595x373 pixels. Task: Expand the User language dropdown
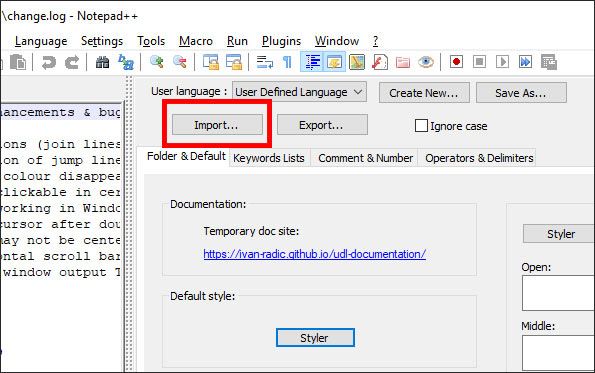(x=299, y=92)
